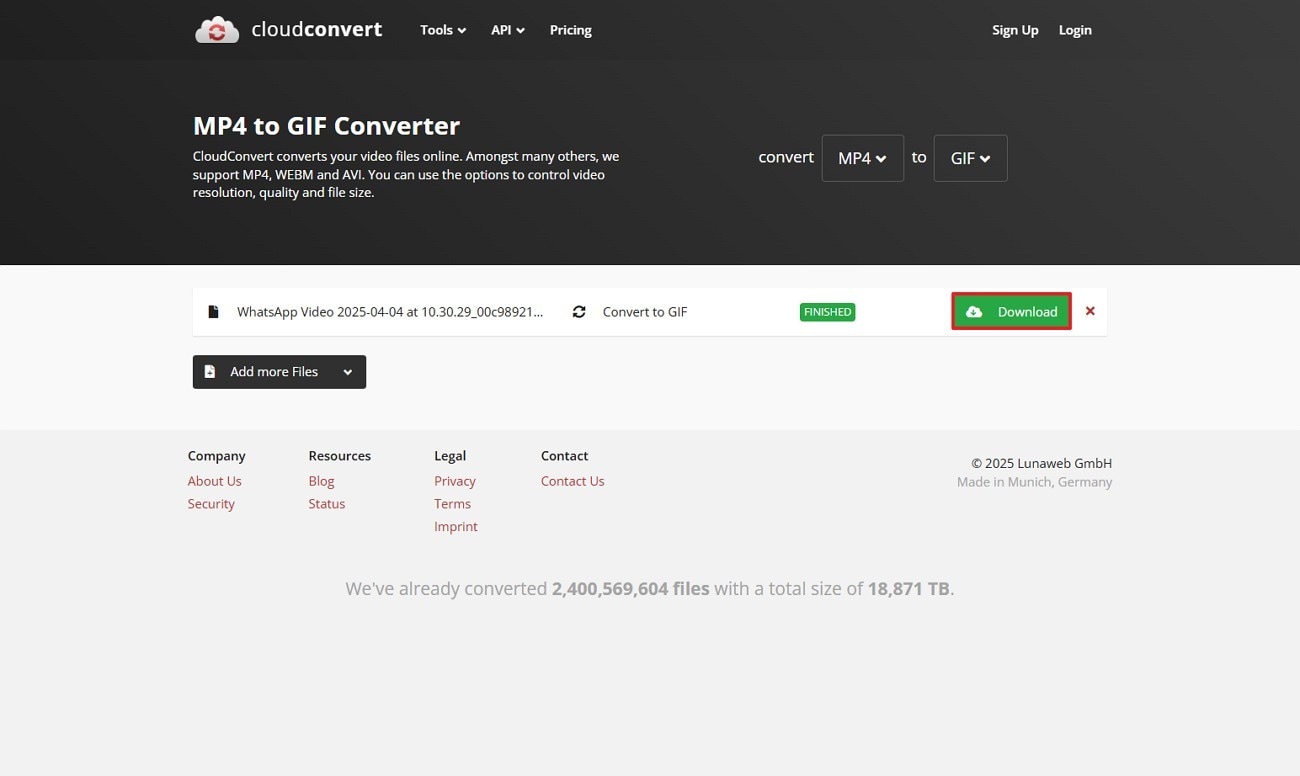Click the Contact footer heading
The height and width of the screenshot is (776, 1300).
click(x=565, y=456)
